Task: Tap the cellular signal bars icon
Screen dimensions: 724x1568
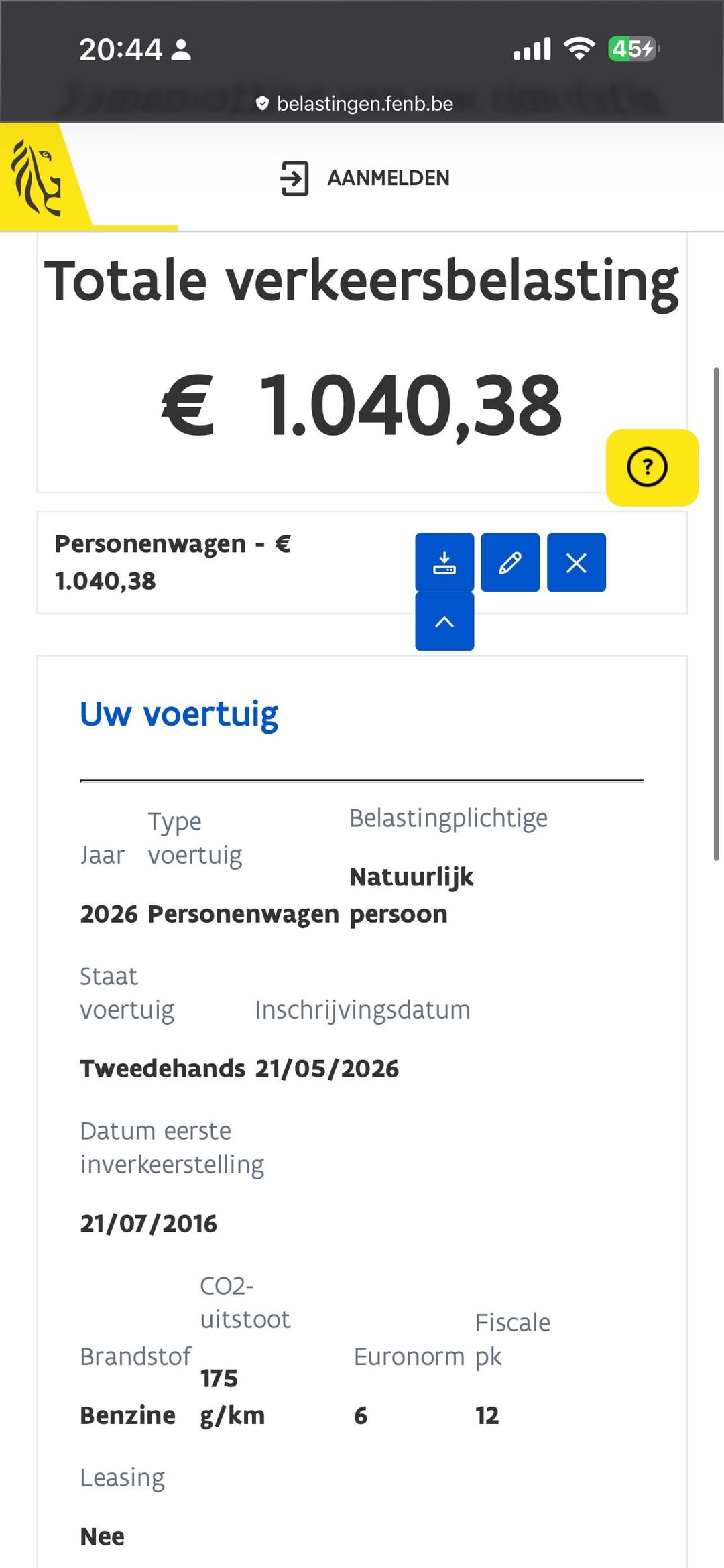Action: pos(532,49)
